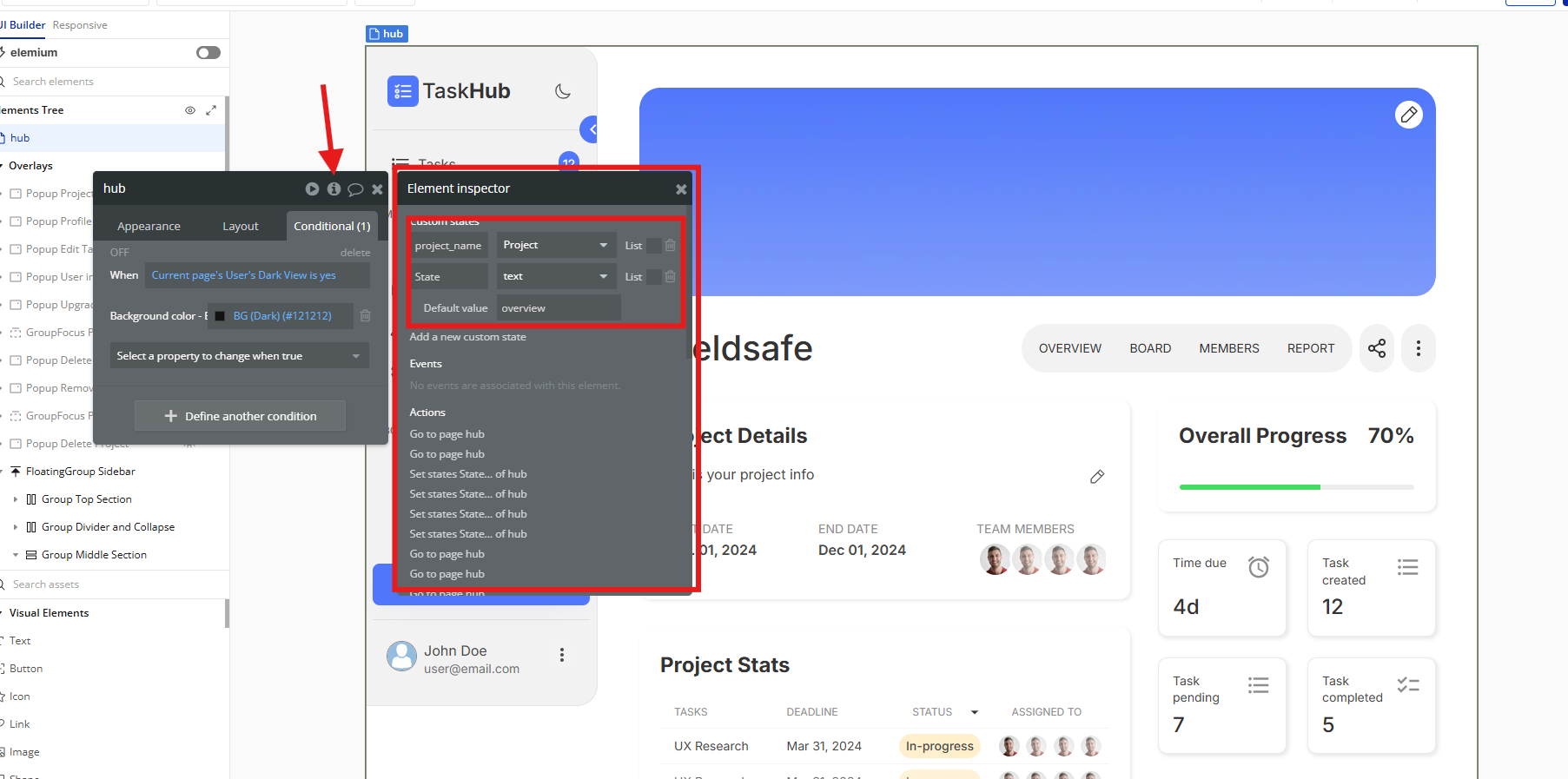Screen dimensions: 1568x779
Task: Click the pencil edit icon on blue banner
Action: pyautogui.click(x=1408, y=115)
